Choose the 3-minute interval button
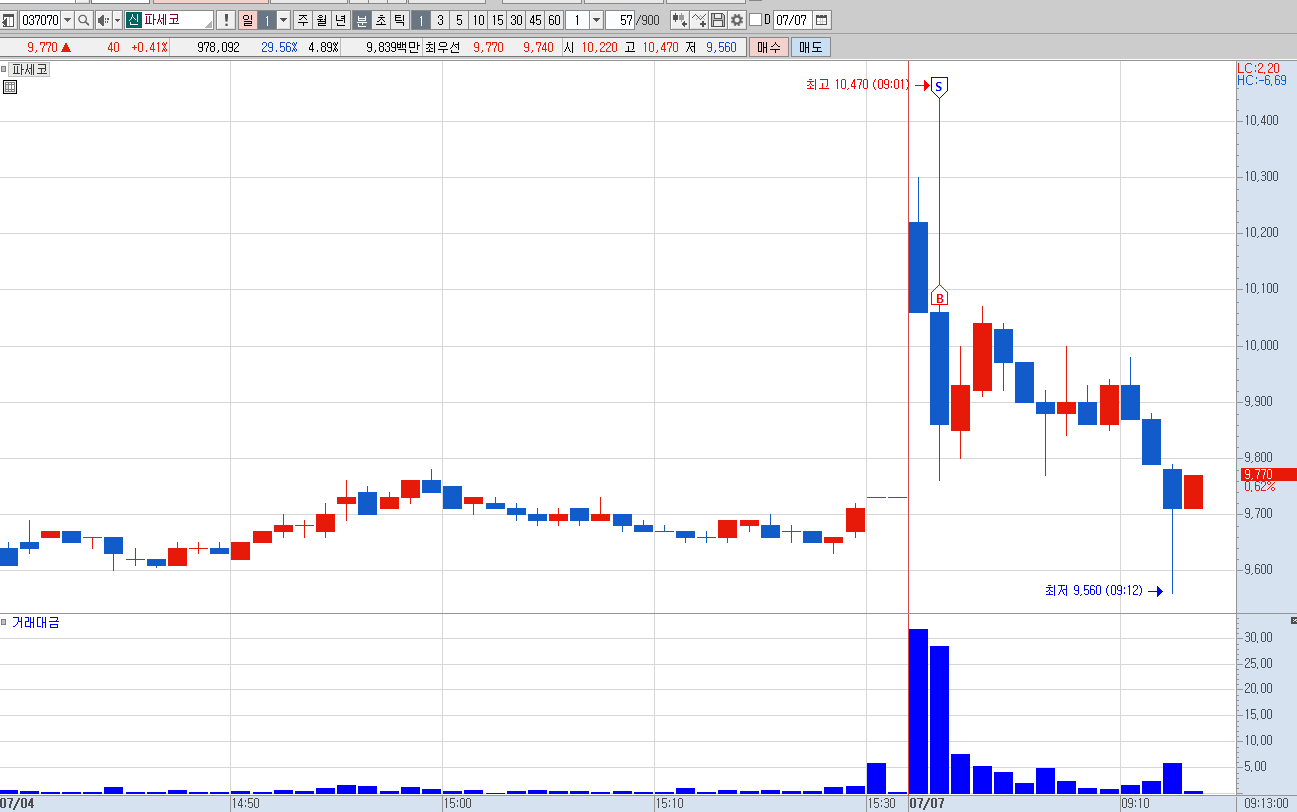Viewport: 1297px width, 812px height. pos(440,20)
